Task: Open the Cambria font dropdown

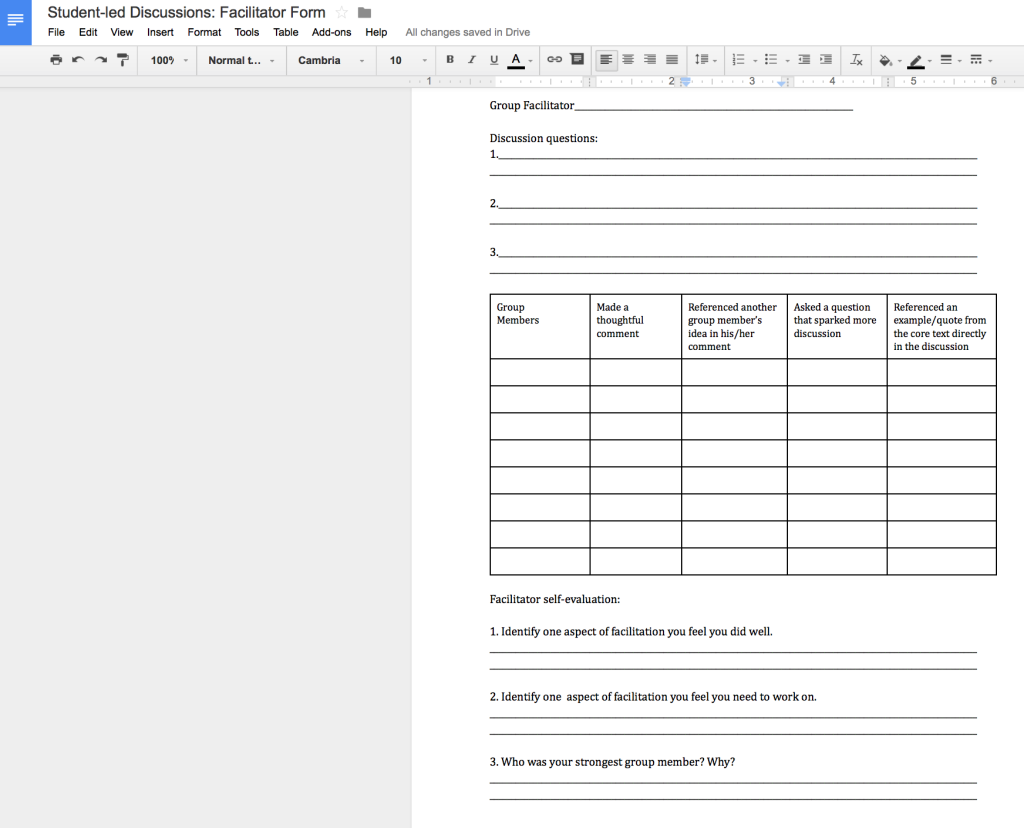Action: coord(331,60)
